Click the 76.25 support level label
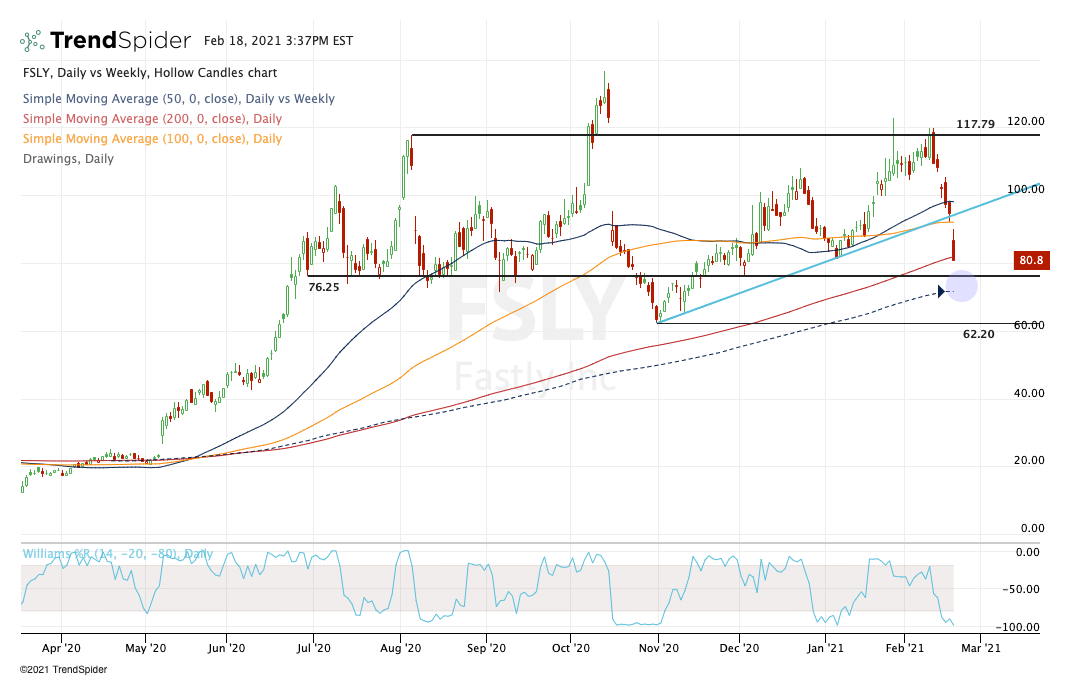 click(x=324, y=287)
